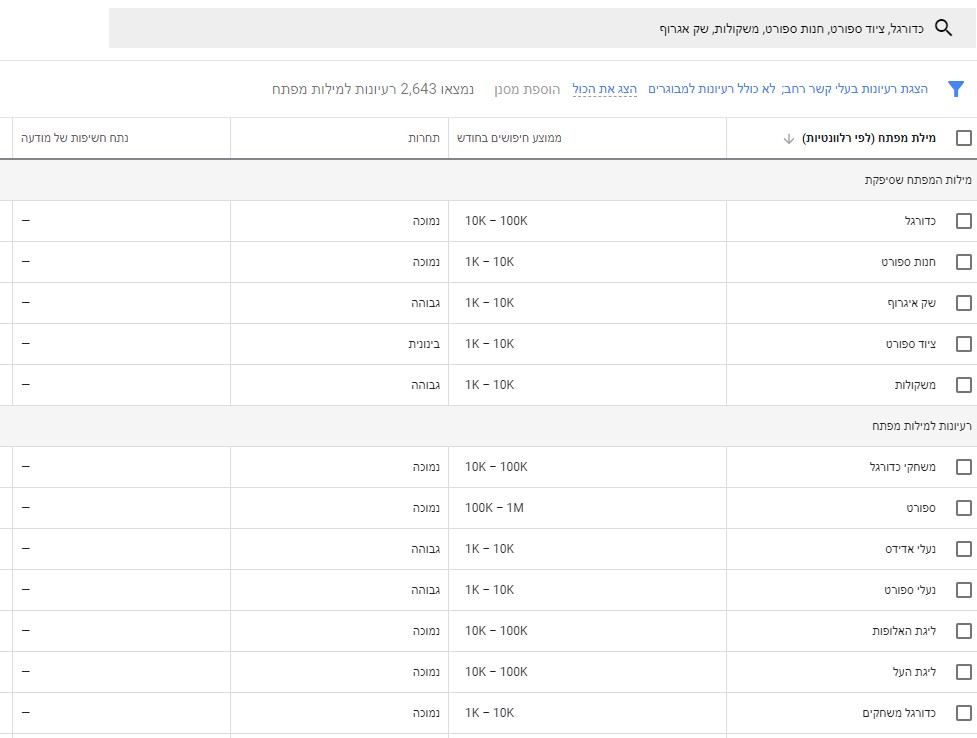Click keyword text כדורגל משחקים
The height and width of the screenshot is (738, 977).
coord(899,713)
